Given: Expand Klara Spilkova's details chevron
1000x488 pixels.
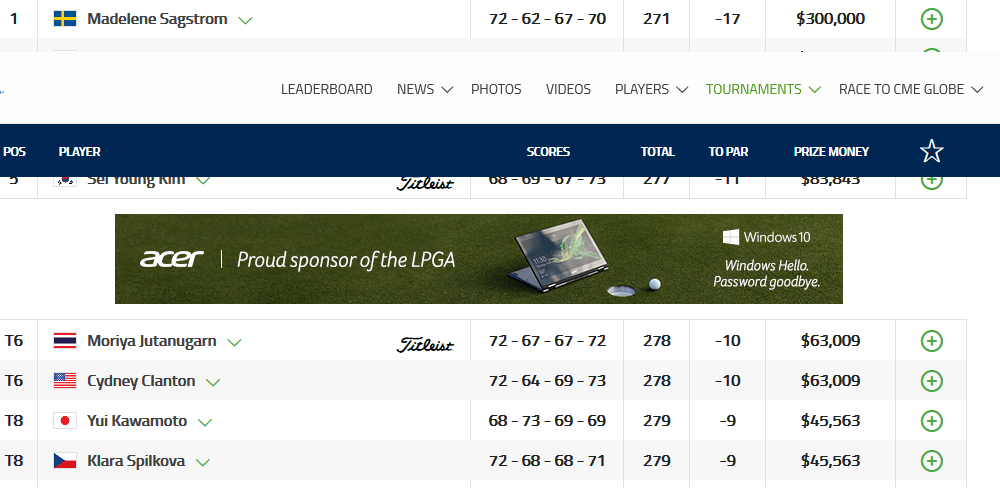Looking at the screenshot, I should click(x=203, y=462).
